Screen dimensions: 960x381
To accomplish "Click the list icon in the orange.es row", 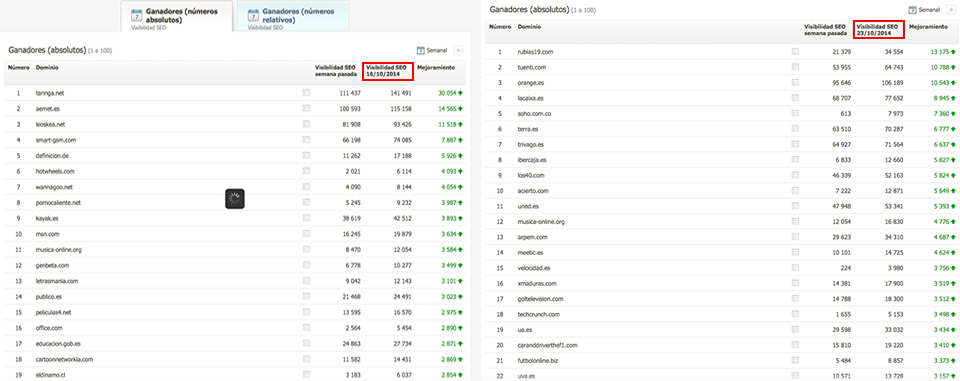I will [x=795, y=82].
